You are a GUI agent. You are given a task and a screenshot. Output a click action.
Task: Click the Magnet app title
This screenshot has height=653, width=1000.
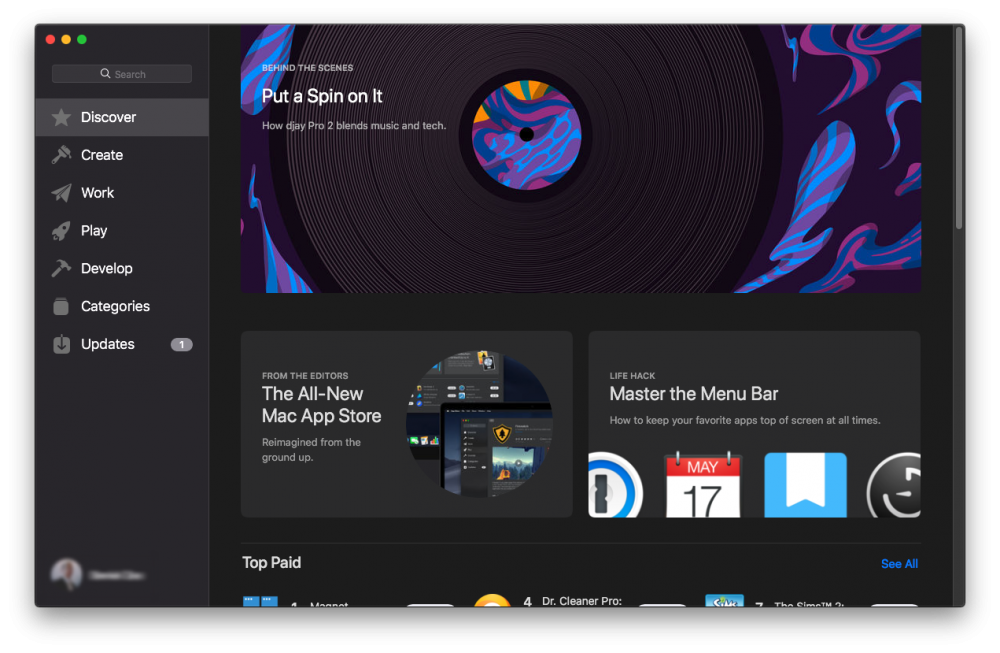[x=329, y=603]
